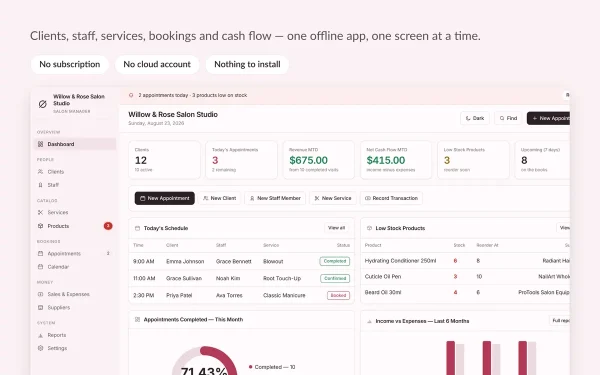Select Priya Patel in the schedule

tap(179, 295)
